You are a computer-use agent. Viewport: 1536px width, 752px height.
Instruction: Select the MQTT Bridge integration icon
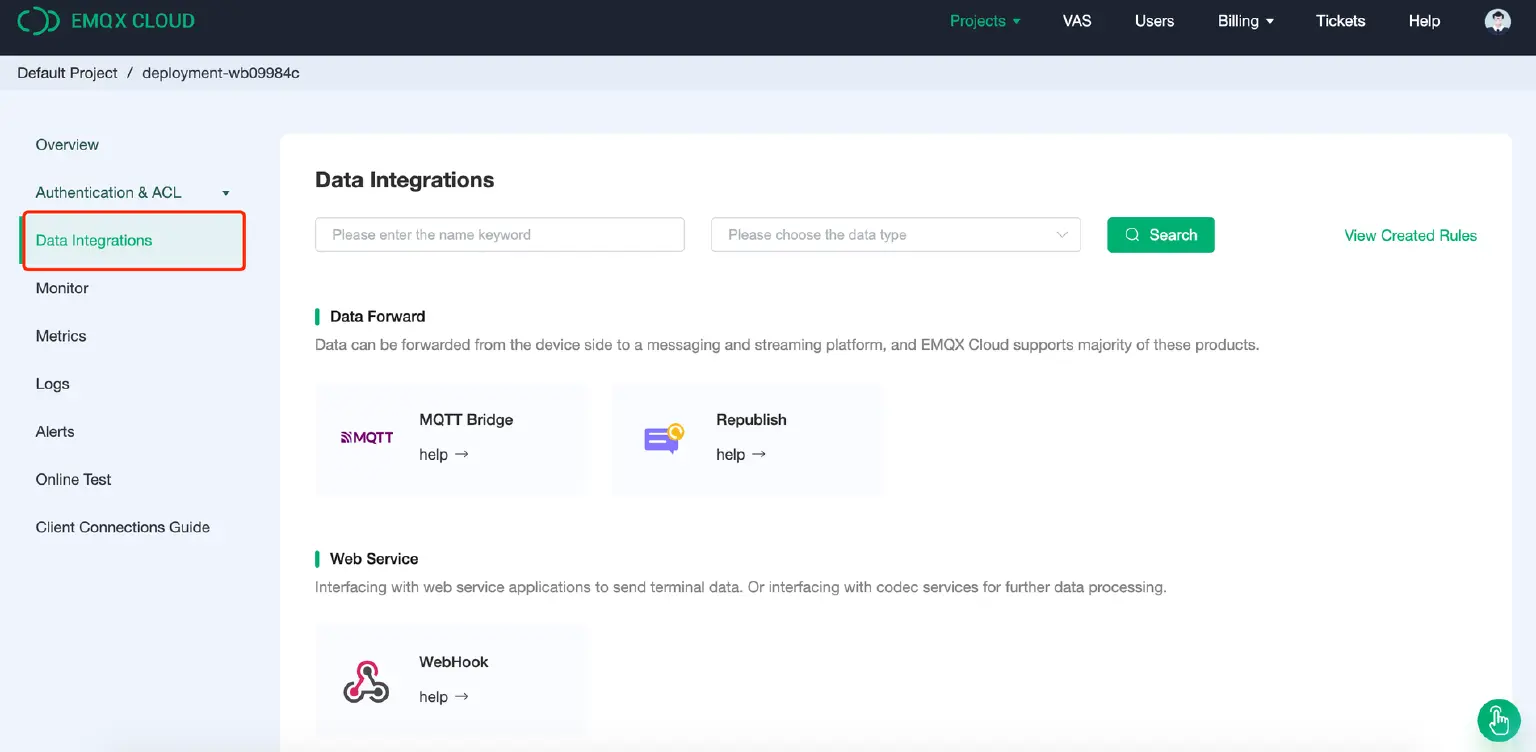pyautogui.click(x=364, y=437)
